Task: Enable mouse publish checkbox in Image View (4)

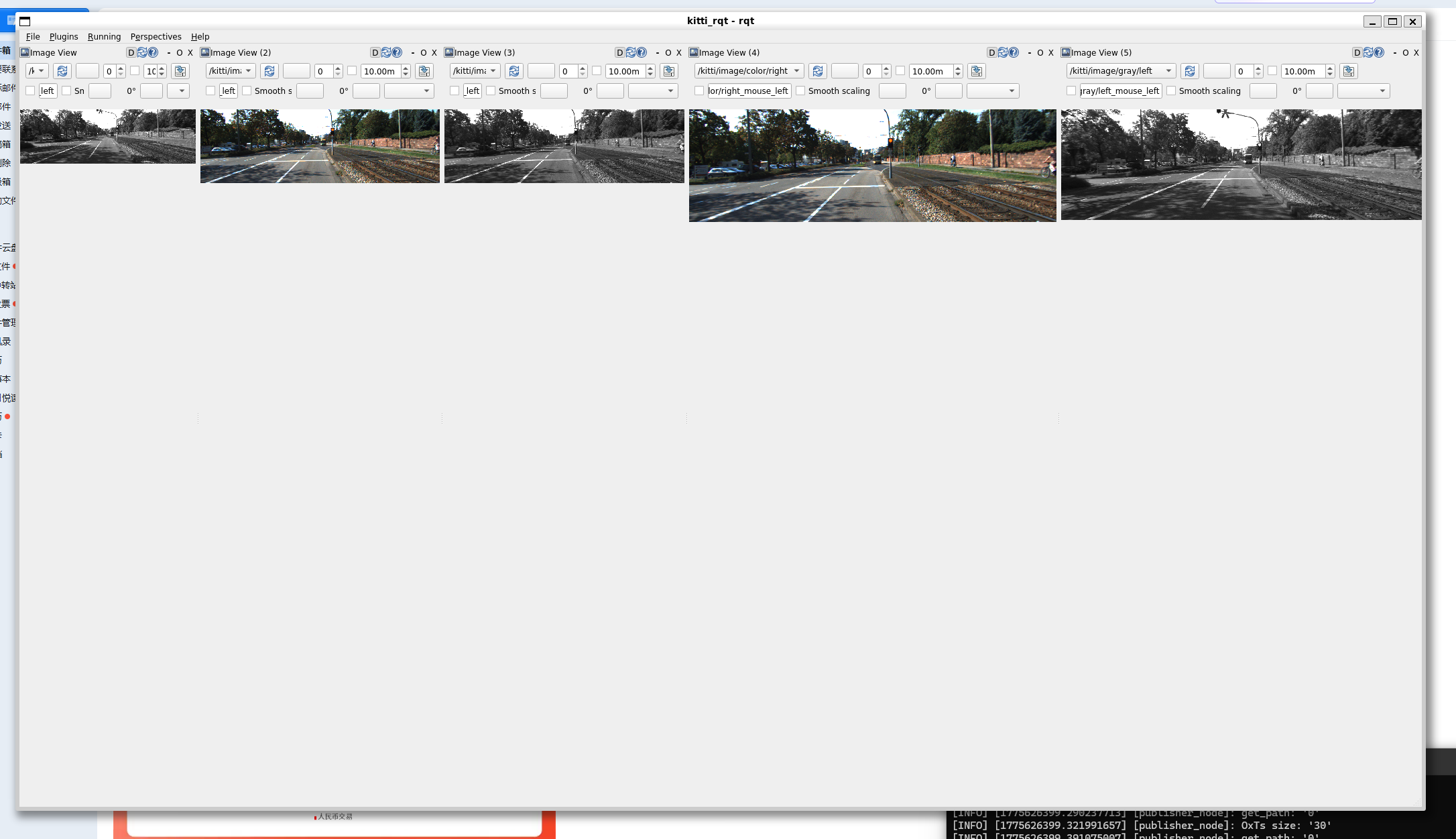Action: pos(699,91)
